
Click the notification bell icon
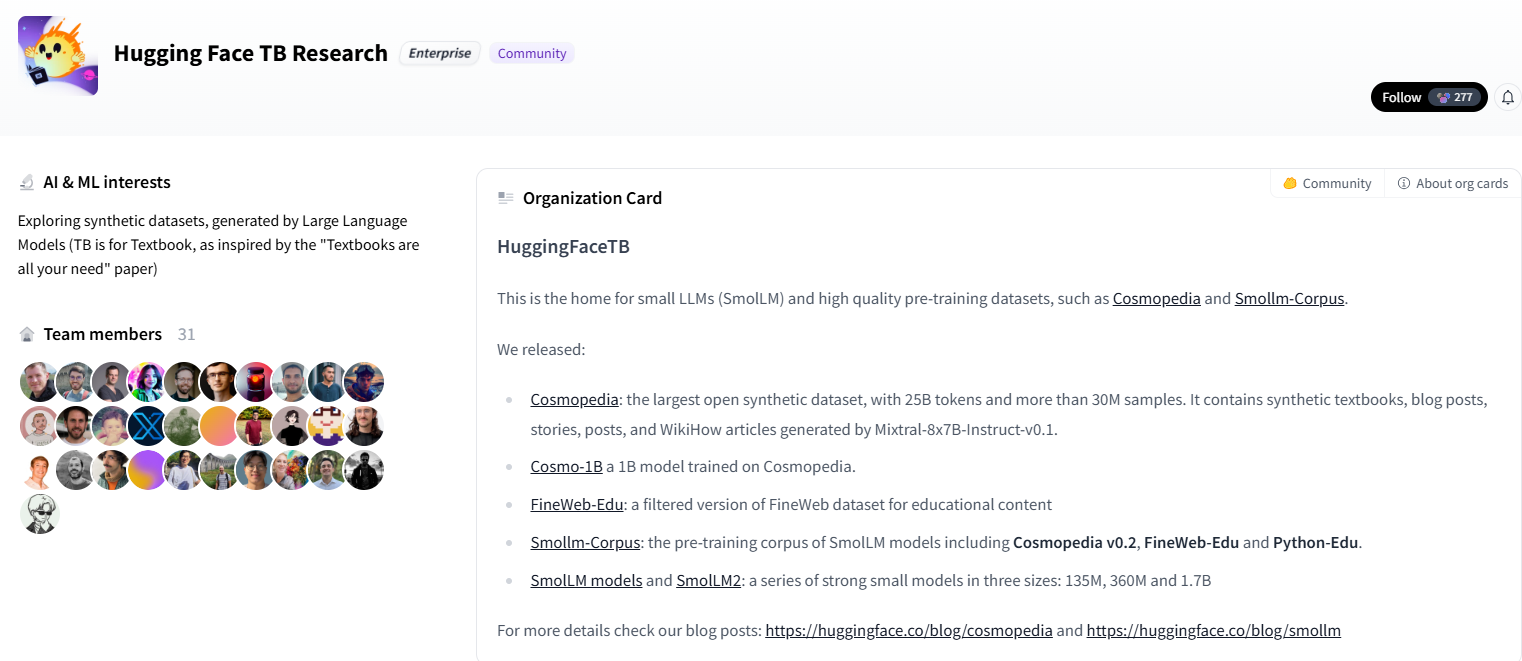pyautogui.click(x=1508, y=97)
